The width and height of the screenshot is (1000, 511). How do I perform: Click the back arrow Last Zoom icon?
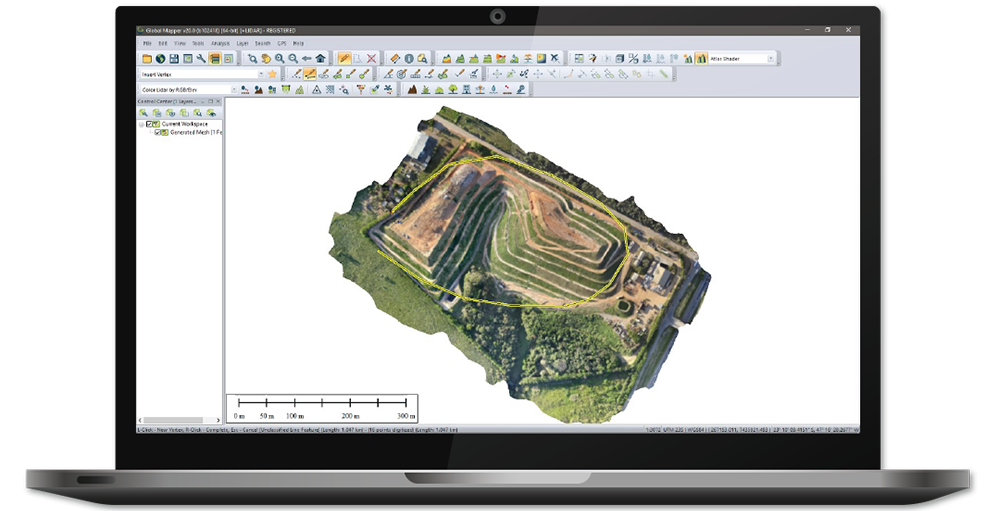click(x=307, y=59)
